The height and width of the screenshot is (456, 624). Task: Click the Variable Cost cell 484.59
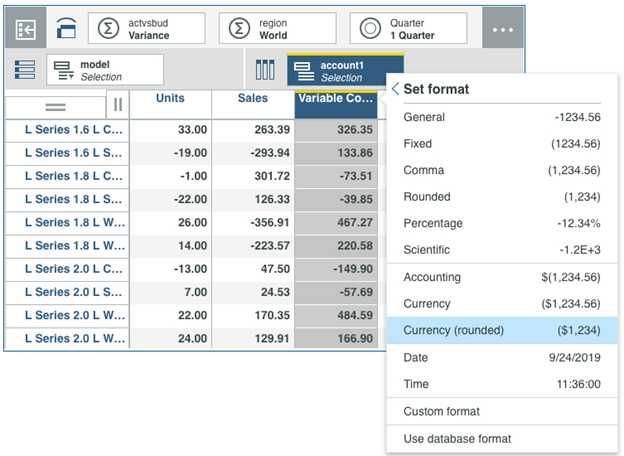[336, 316]
